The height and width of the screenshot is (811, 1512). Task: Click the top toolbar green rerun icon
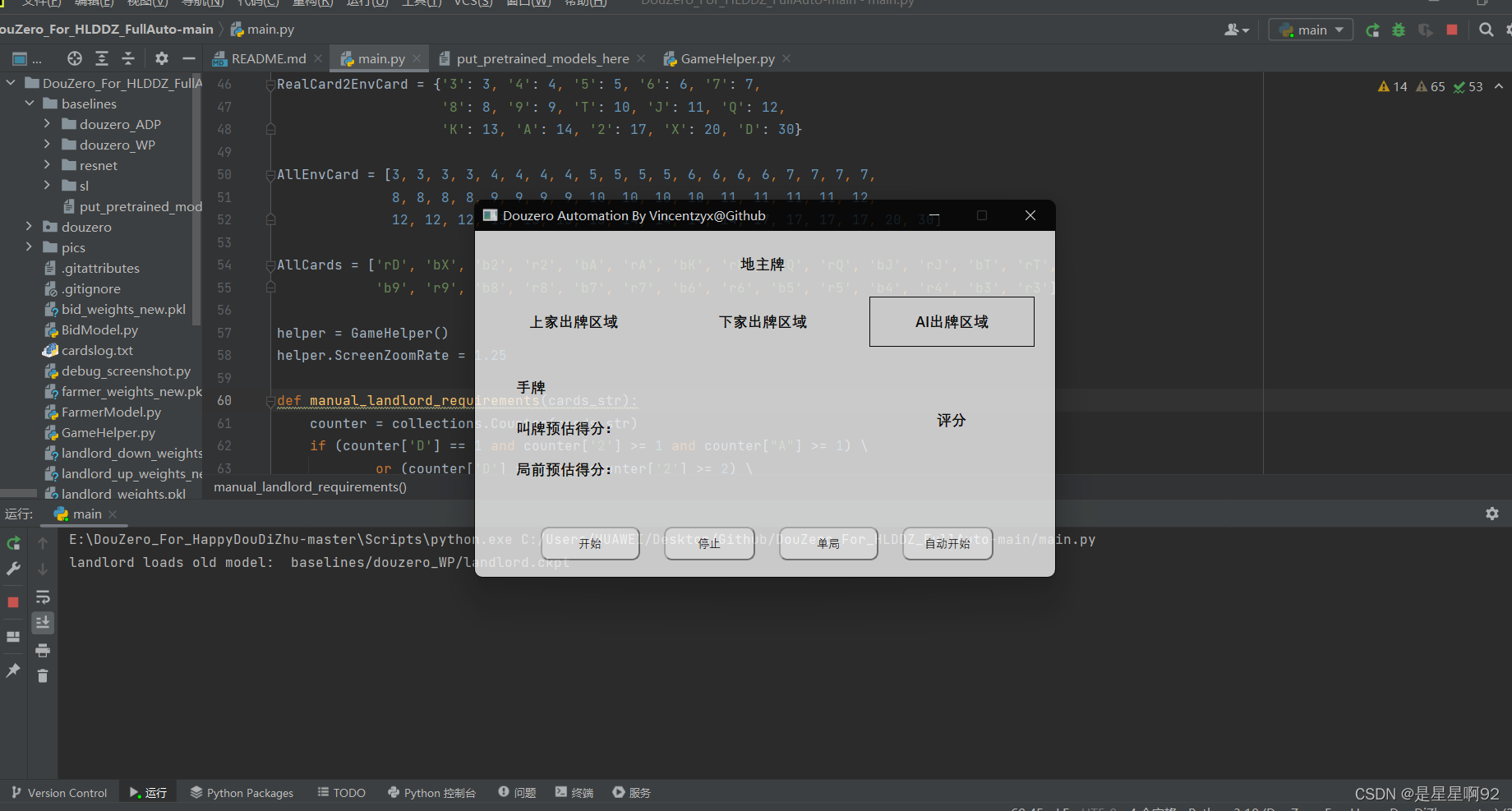[x=1372, y=30]
